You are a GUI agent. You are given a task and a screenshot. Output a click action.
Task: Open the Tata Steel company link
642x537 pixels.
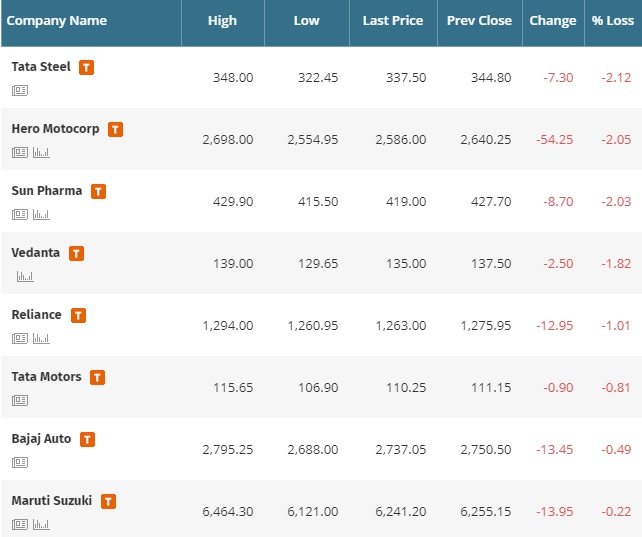click(40, 67)
